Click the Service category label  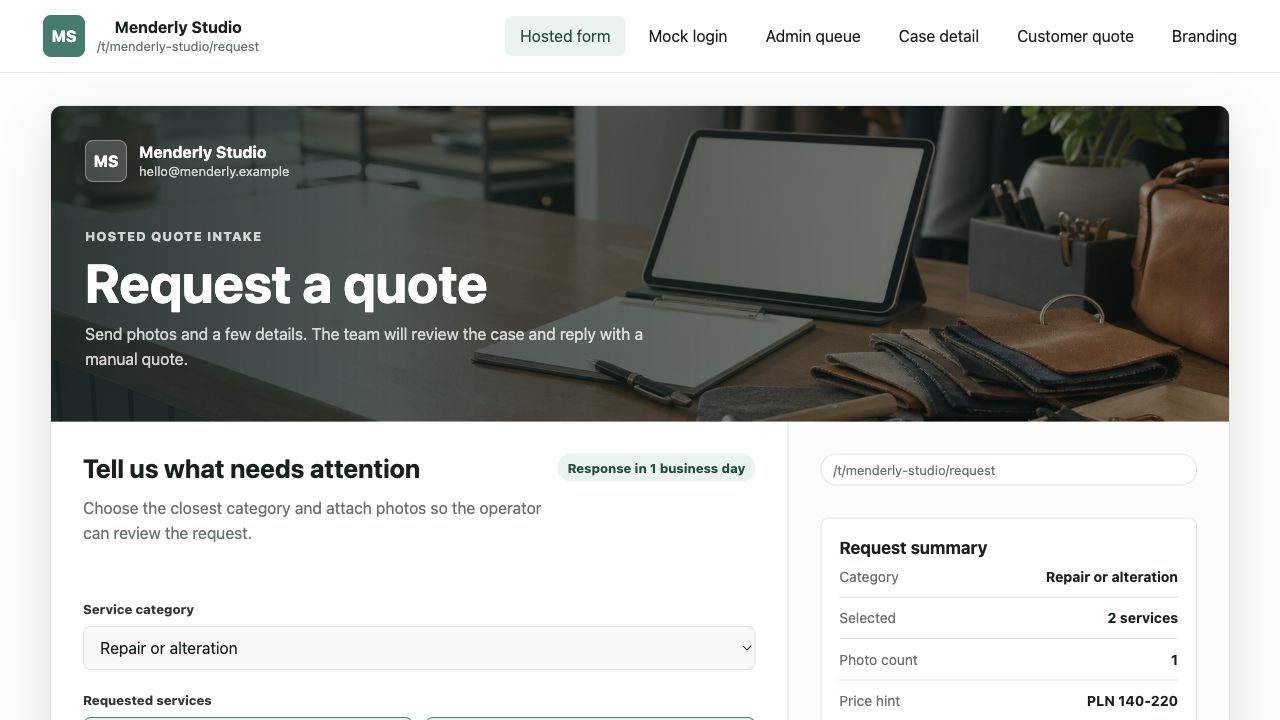(x=138, y=609)
